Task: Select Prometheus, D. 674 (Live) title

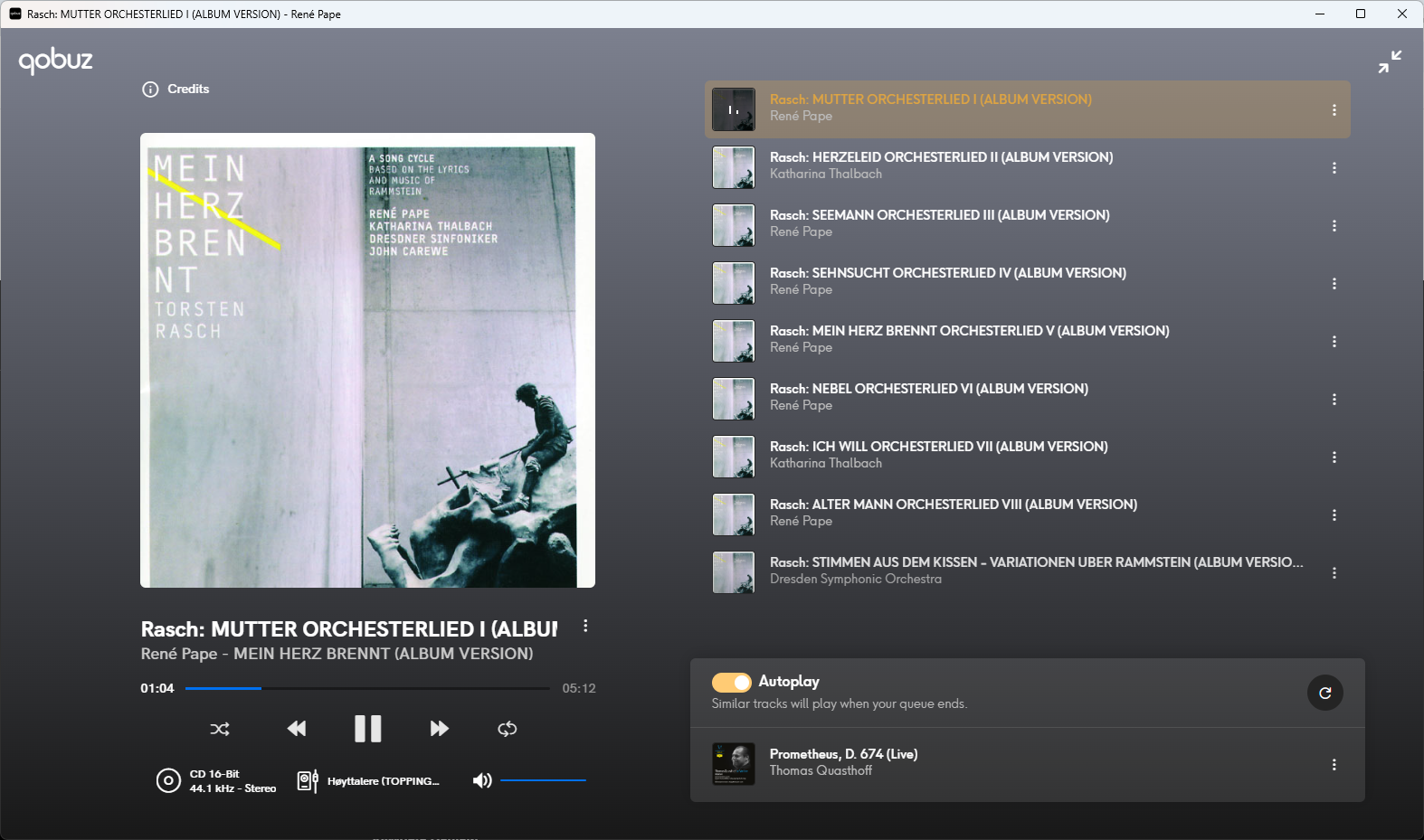Action: click(x=844, y=754)
